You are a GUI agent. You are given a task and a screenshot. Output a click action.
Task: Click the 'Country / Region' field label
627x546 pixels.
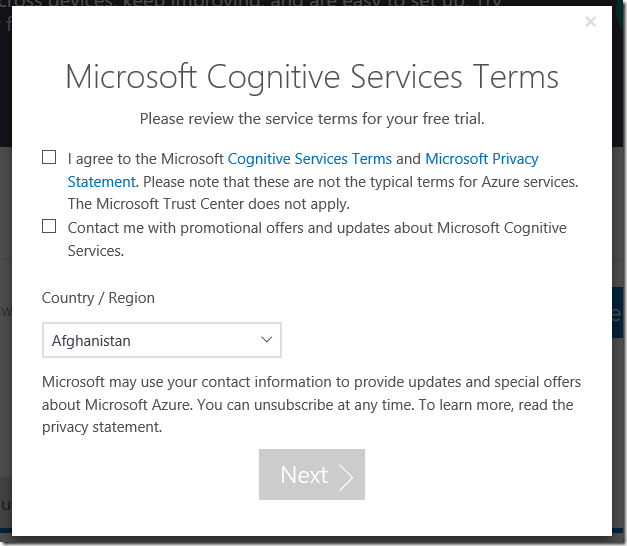point(98,298)
